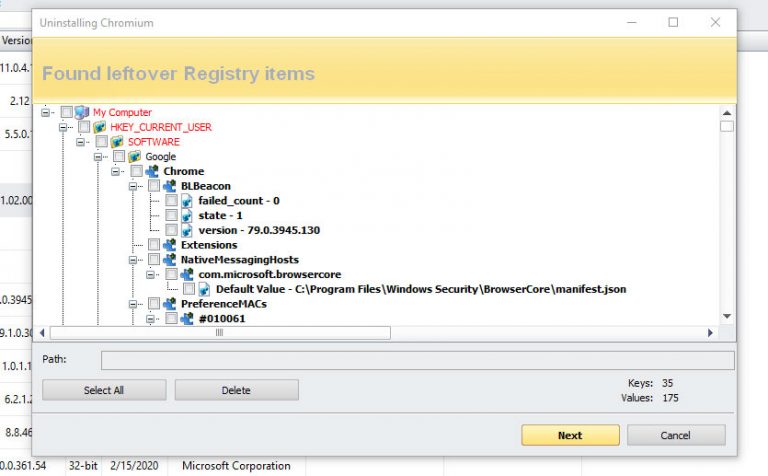Tick the checkbox for version - 79.0.3945.130
768x476 pixels.
172,230
